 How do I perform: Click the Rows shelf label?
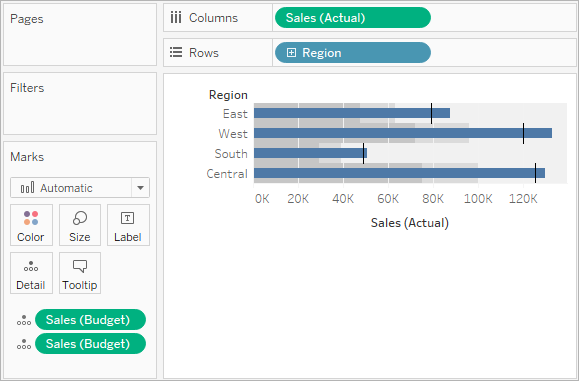tap(204, 53)
